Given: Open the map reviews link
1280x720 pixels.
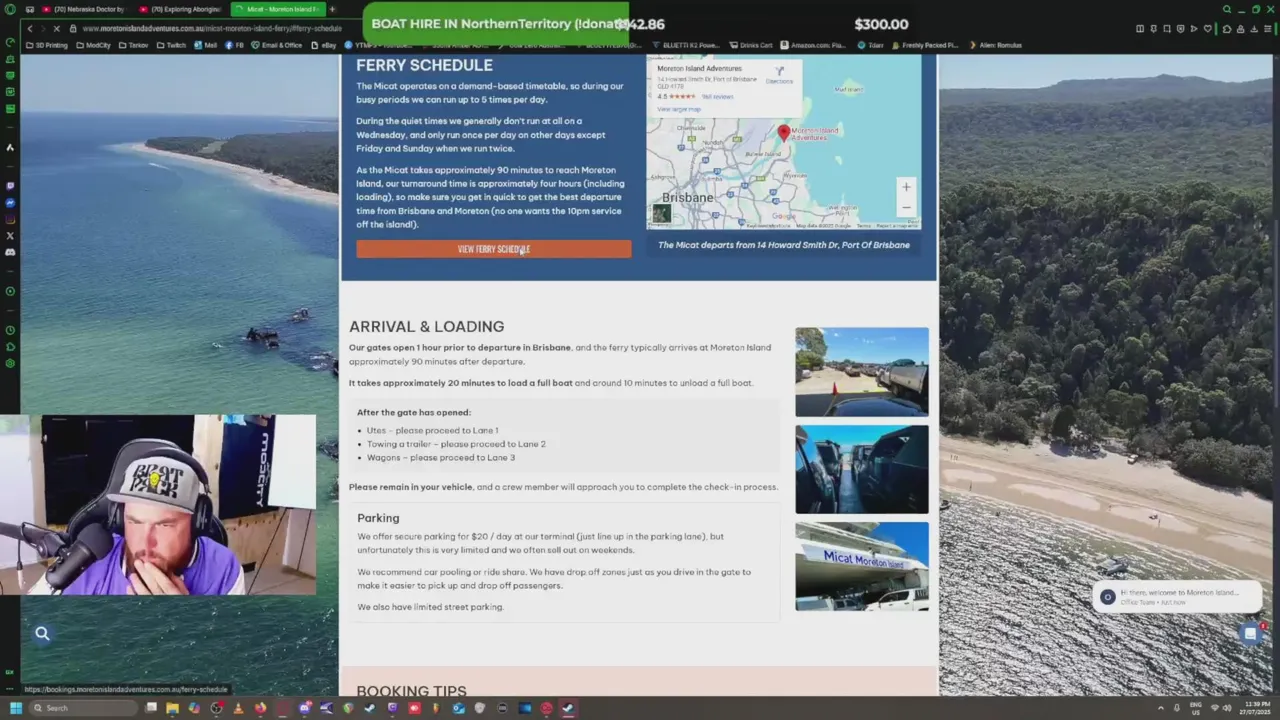Looking at the screenshot, I should [x=717, y=97].
